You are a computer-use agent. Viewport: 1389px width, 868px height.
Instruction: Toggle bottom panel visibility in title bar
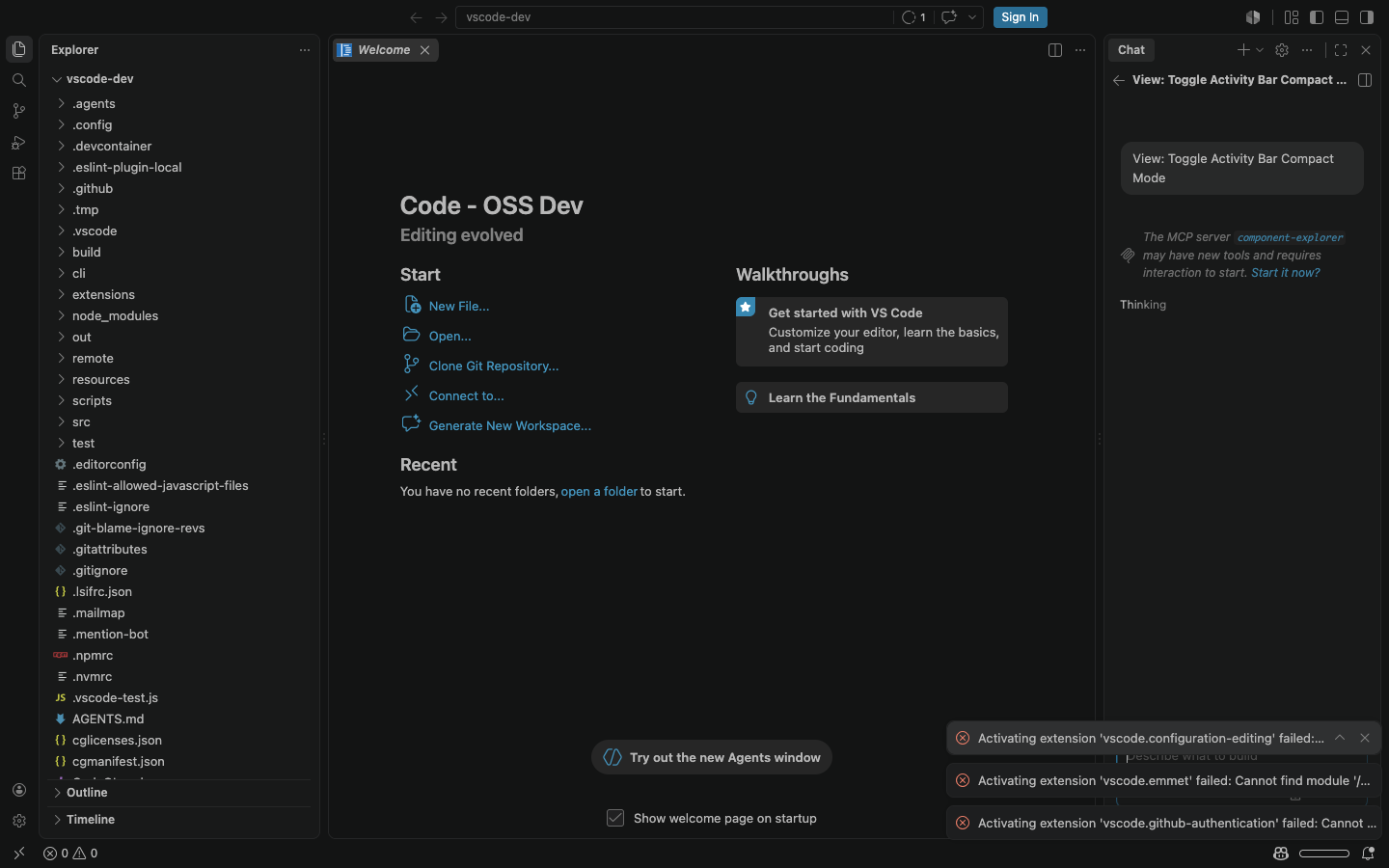click(1342, 17)
